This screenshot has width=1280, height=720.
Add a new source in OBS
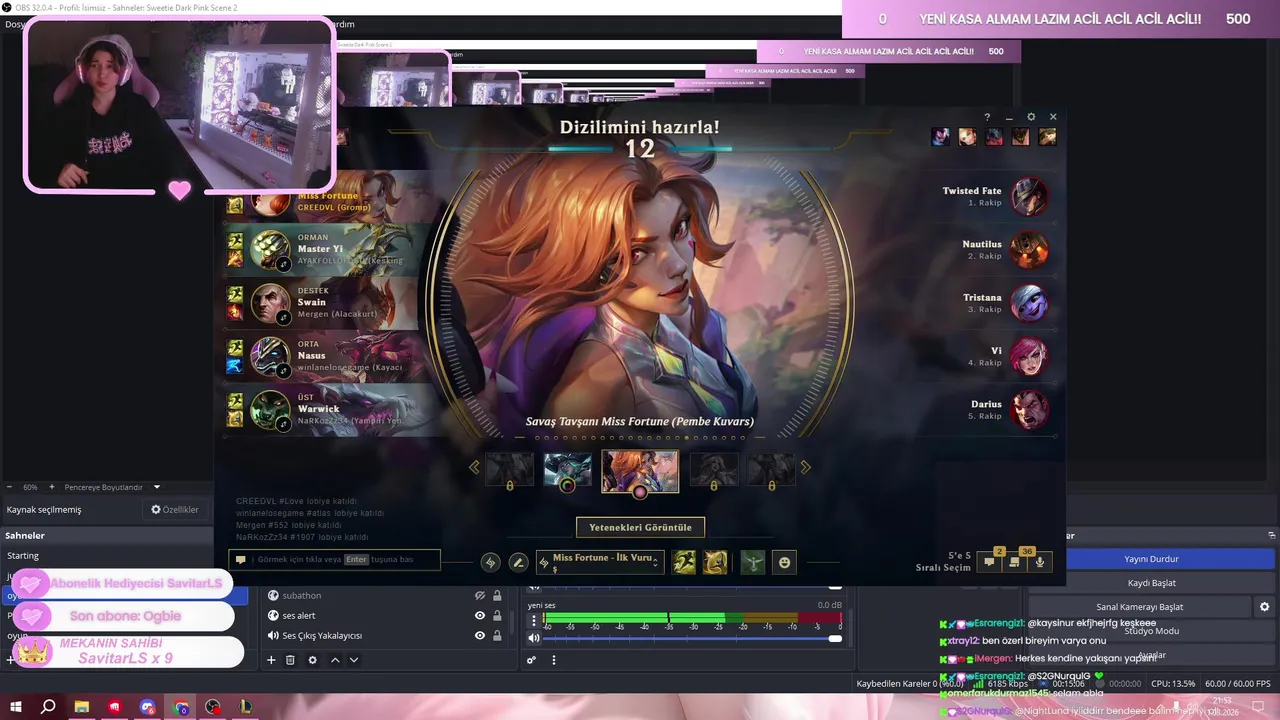coord(271,660)
